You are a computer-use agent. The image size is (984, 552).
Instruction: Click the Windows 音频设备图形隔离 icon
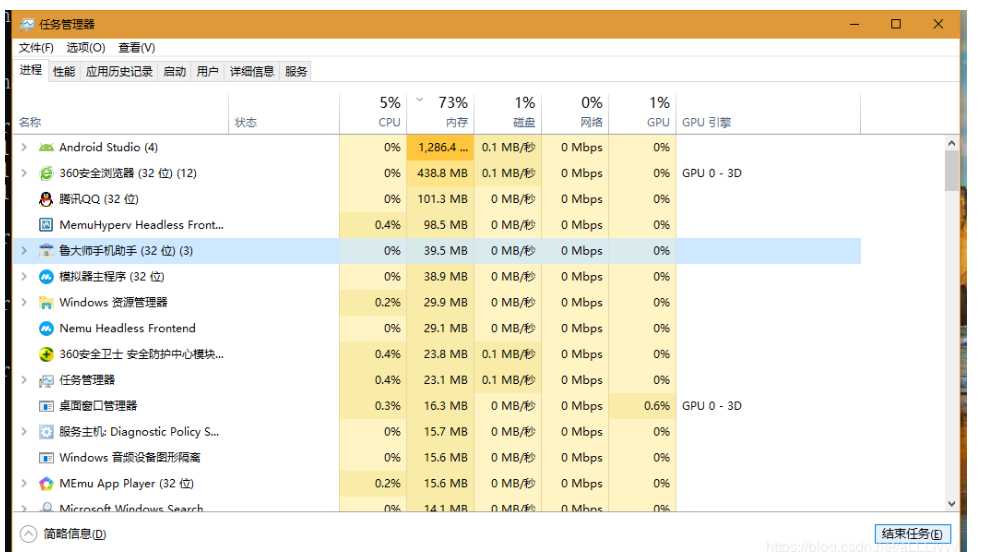46,458
